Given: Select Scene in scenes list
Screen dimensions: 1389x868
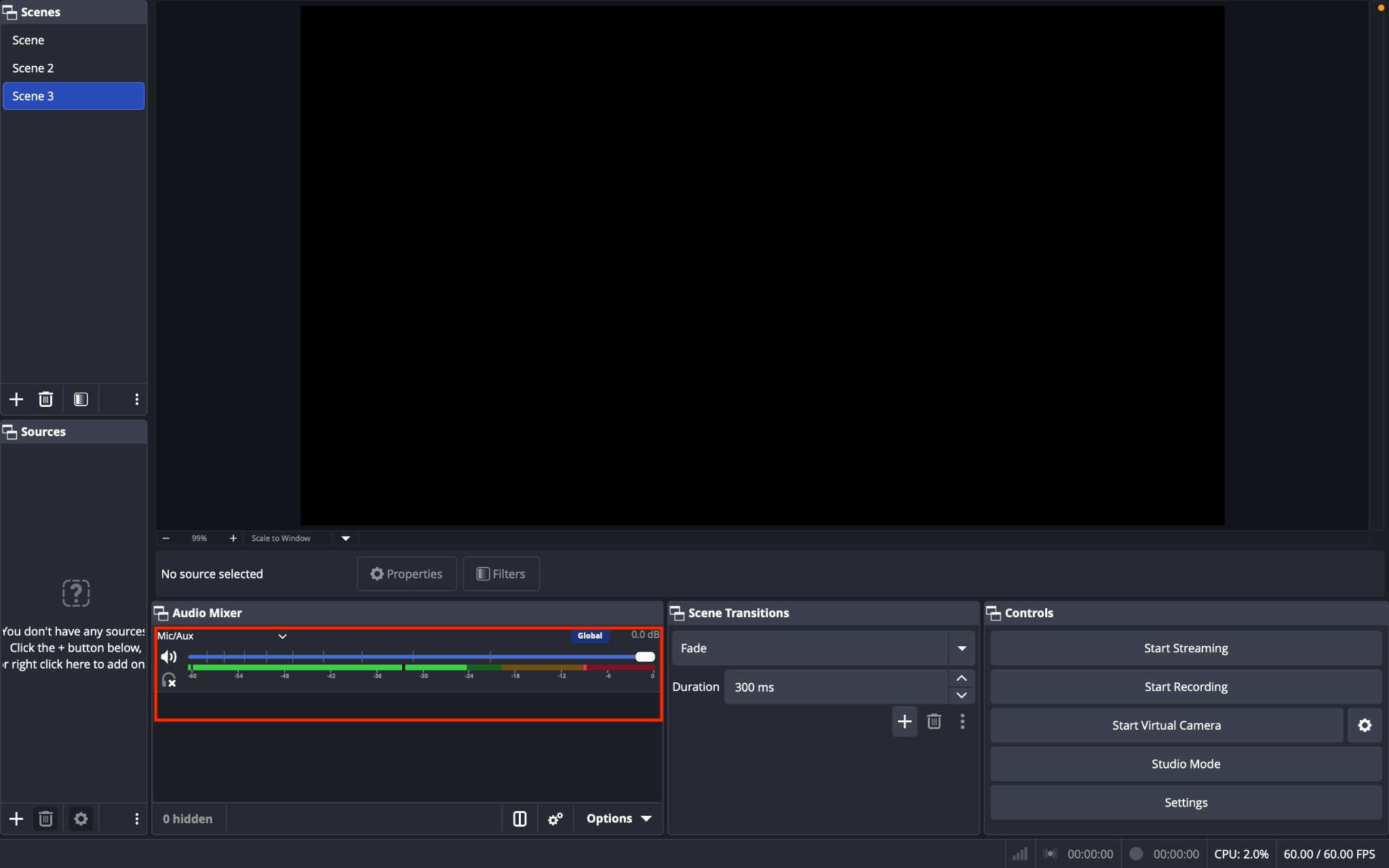Looking at the screenshot, I should click(x=73, y=40).
